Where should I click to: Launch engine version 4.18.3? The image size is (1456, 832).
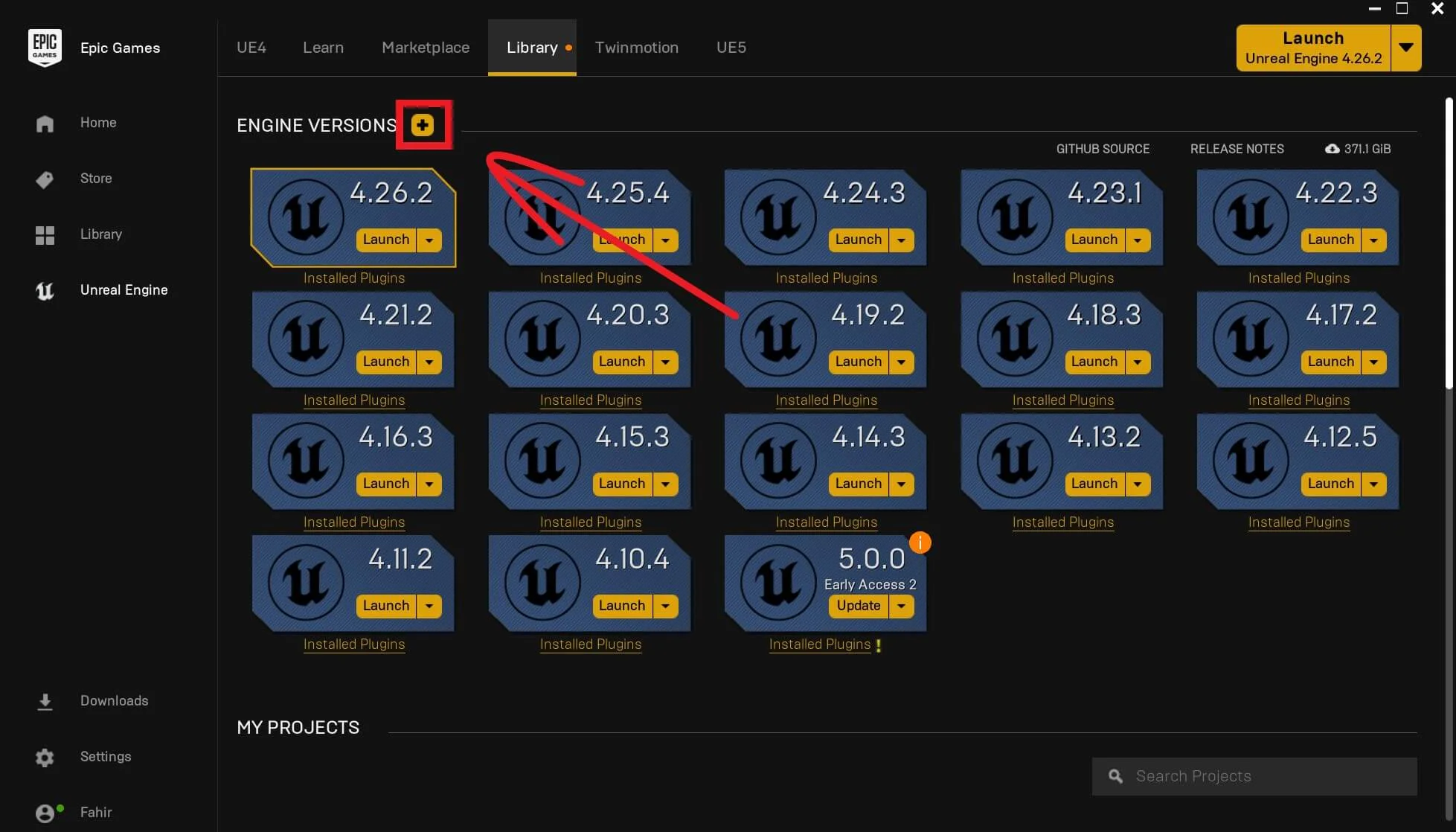pos(1094,362)
